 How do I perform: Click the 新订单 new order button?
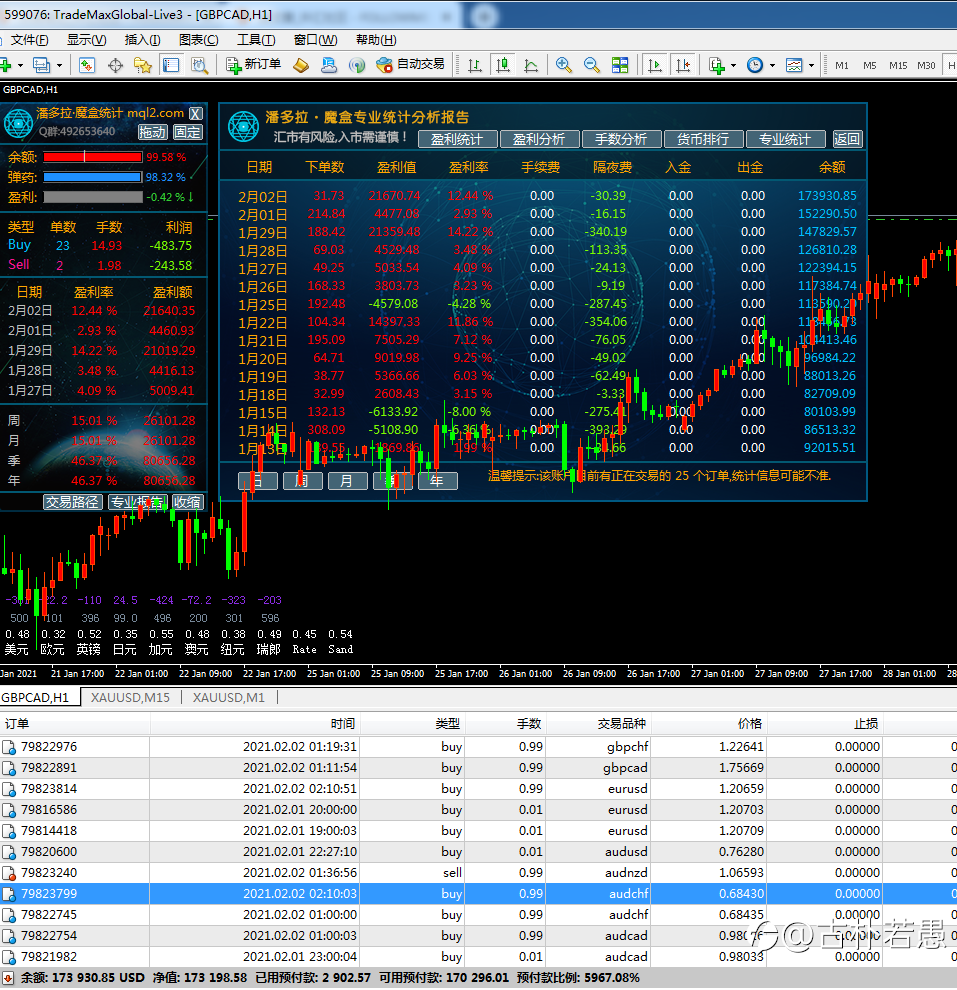[x=254, y=65]
